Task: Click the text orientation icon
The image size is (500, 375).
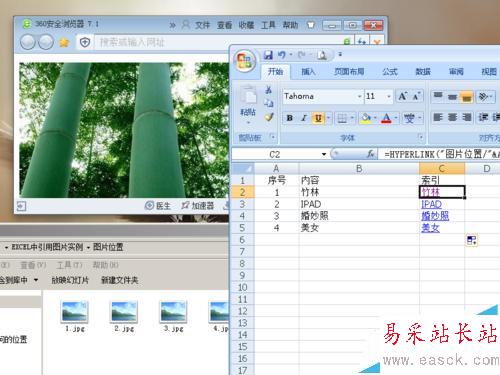Action: pos(482,96)
